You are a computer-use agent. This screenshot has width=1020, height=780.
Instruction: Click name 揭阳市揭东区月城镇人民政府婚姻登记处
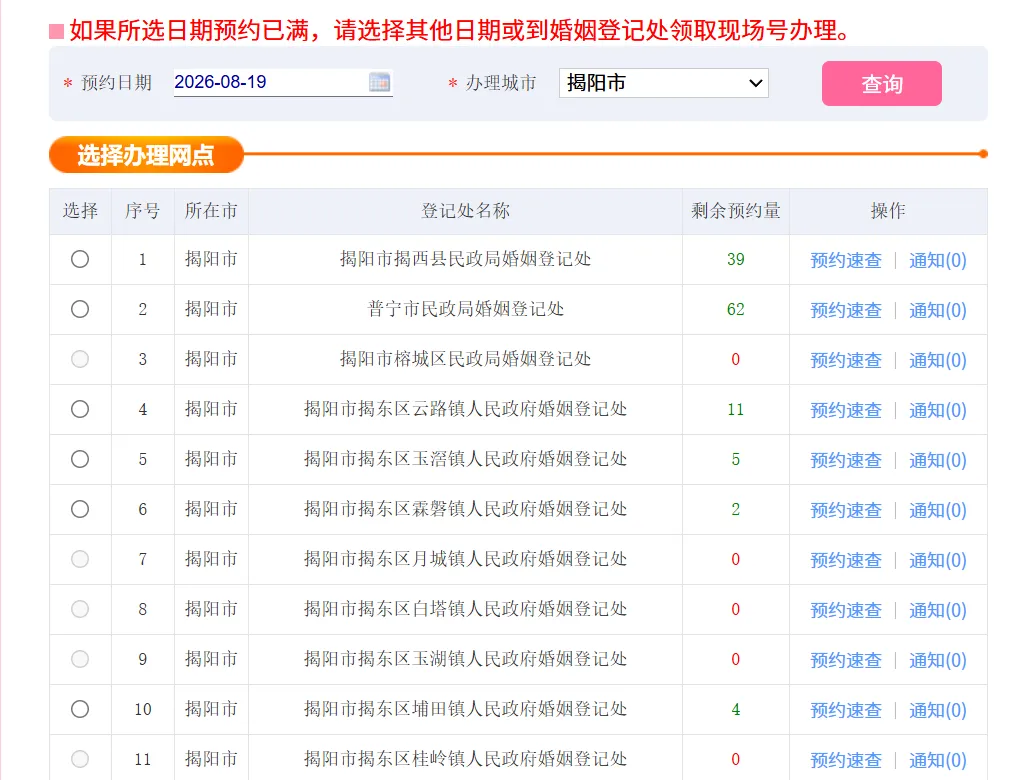pos(465,559)
